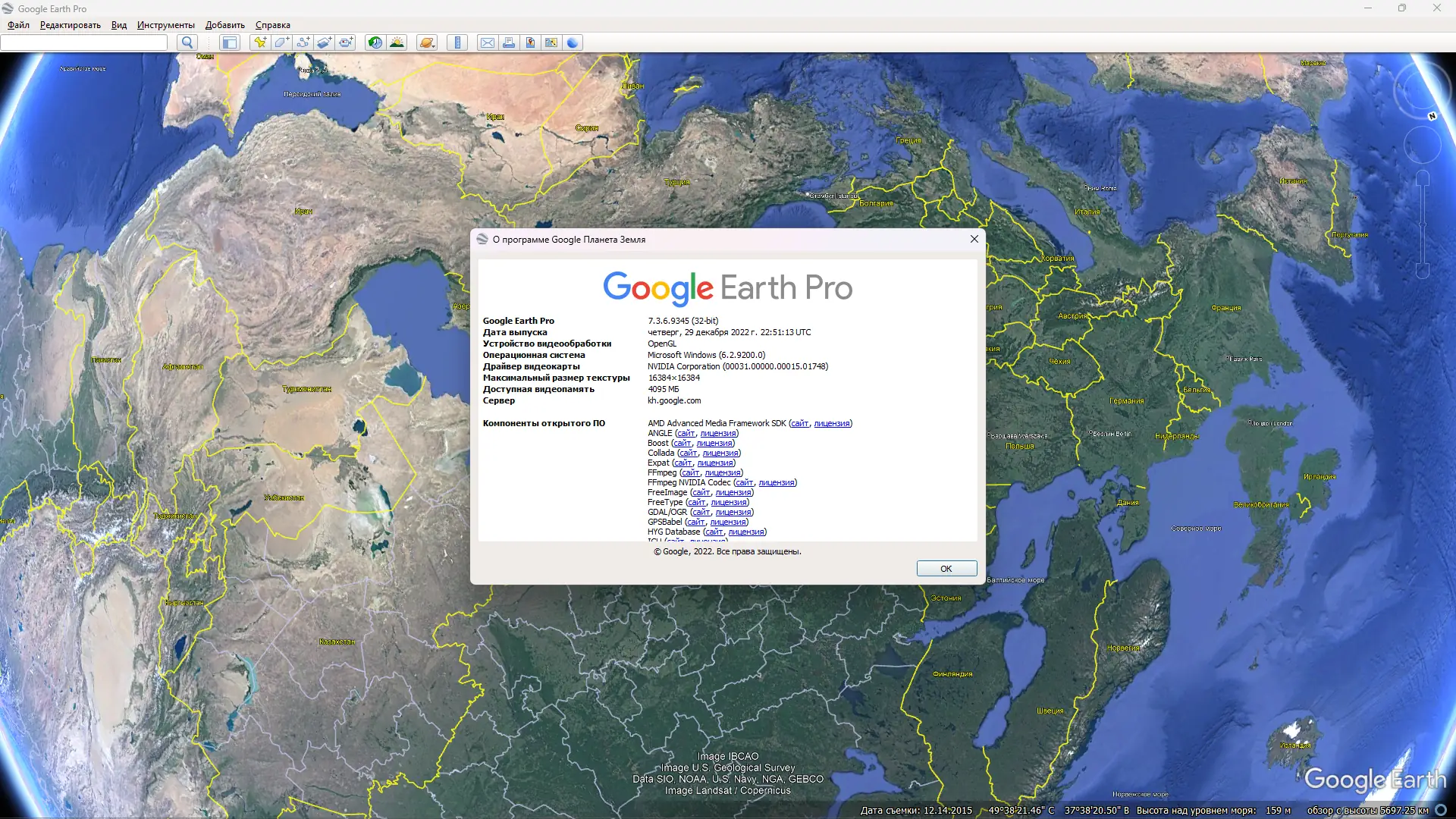Add a placemark with the pushpin tool
Viewport: 1456px width, 819px height.
point(260,42)
